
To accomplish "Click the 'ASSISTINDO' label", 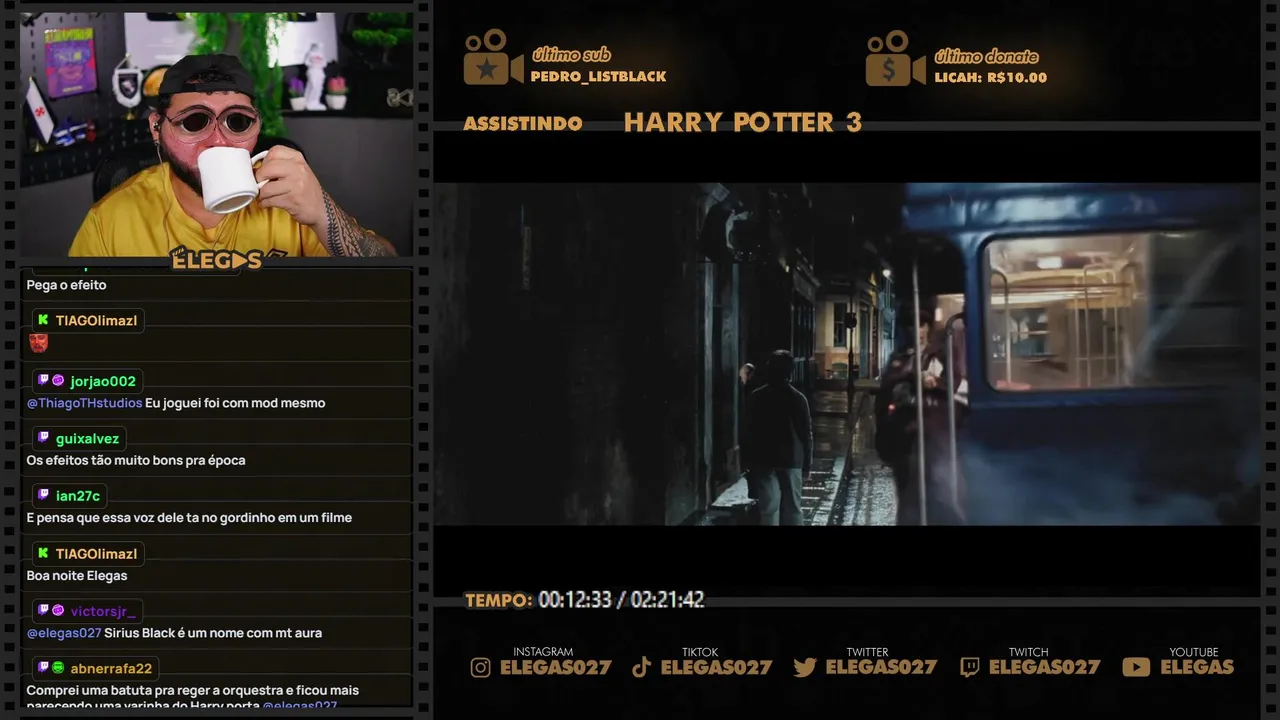I will pos(523,124).
